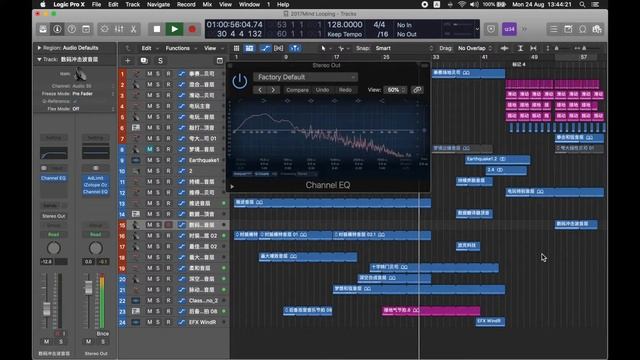This screenshot has height=360, width=640.
Task: Click the Channel EQ link chain icon
Action: point(417,90)
